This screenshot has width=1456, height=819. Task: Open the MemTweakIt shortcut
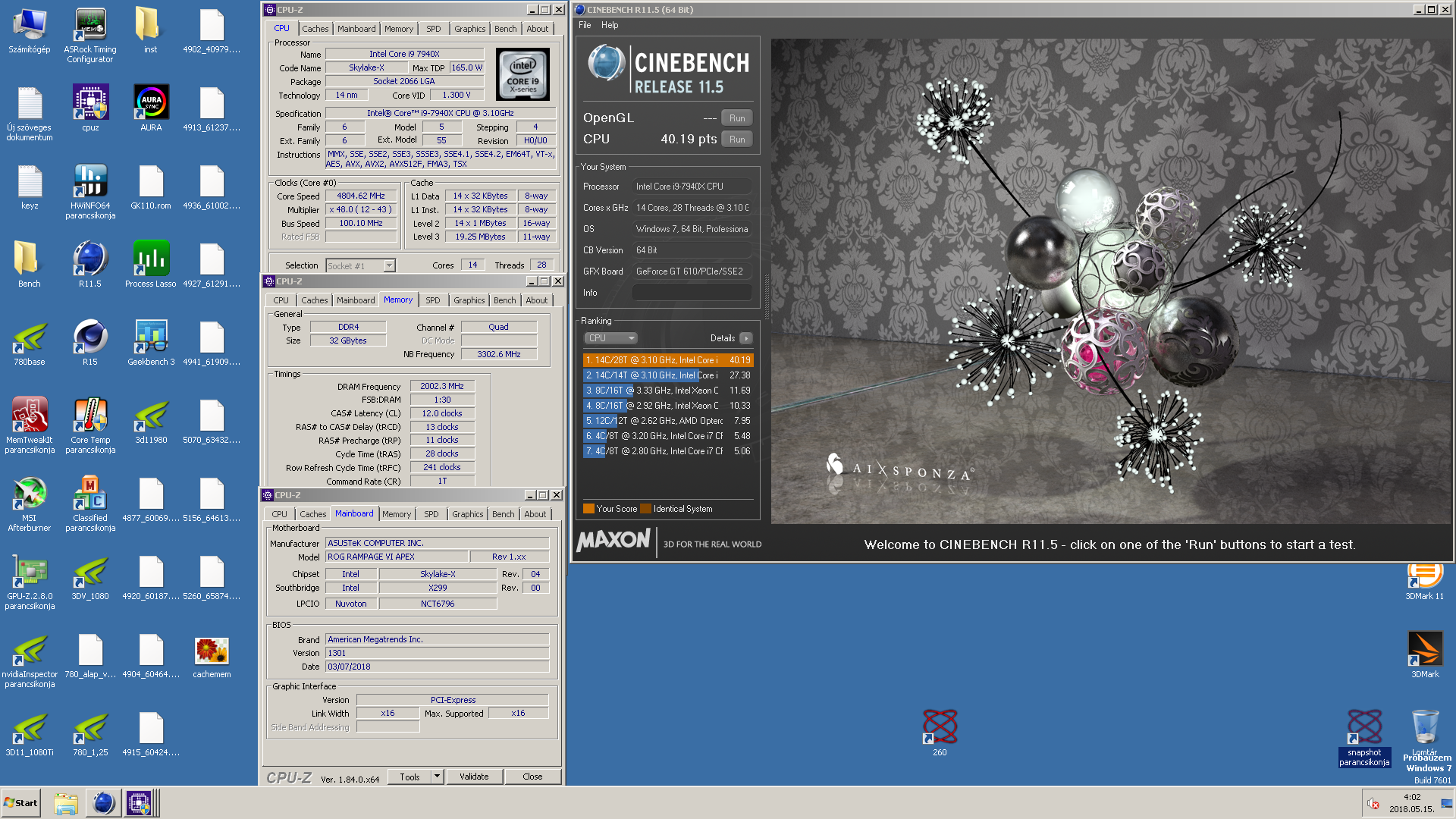click(x=29, y=425)
